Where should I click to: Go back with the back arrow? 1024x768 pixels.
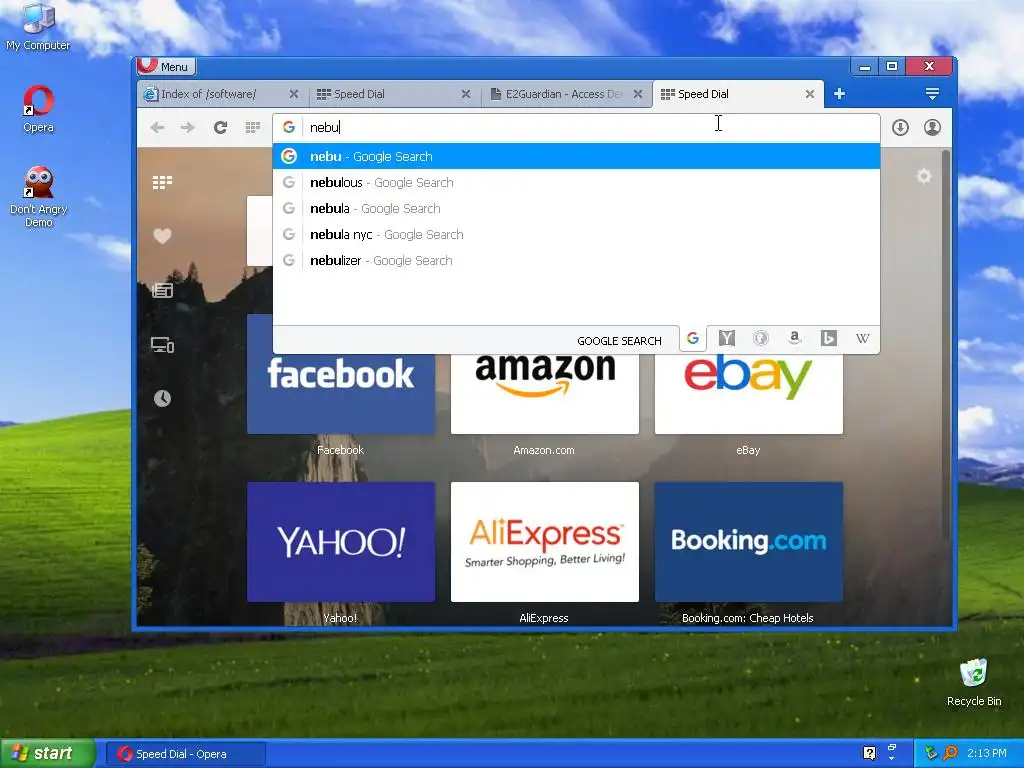(x=157, y=127)
